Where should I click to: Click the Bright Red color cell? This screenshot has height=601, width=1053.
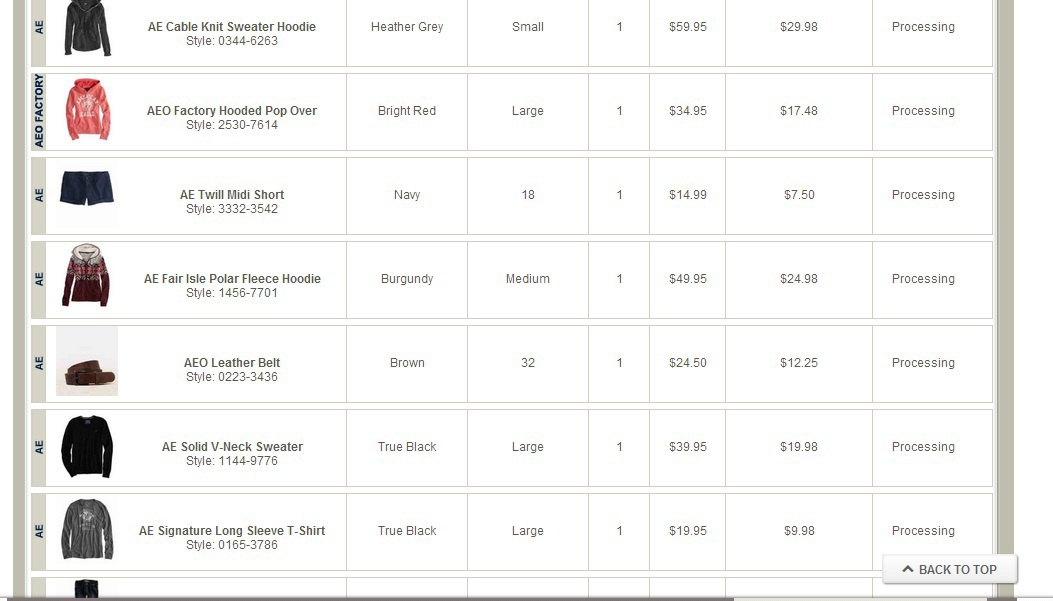click(x=407, y=111)
